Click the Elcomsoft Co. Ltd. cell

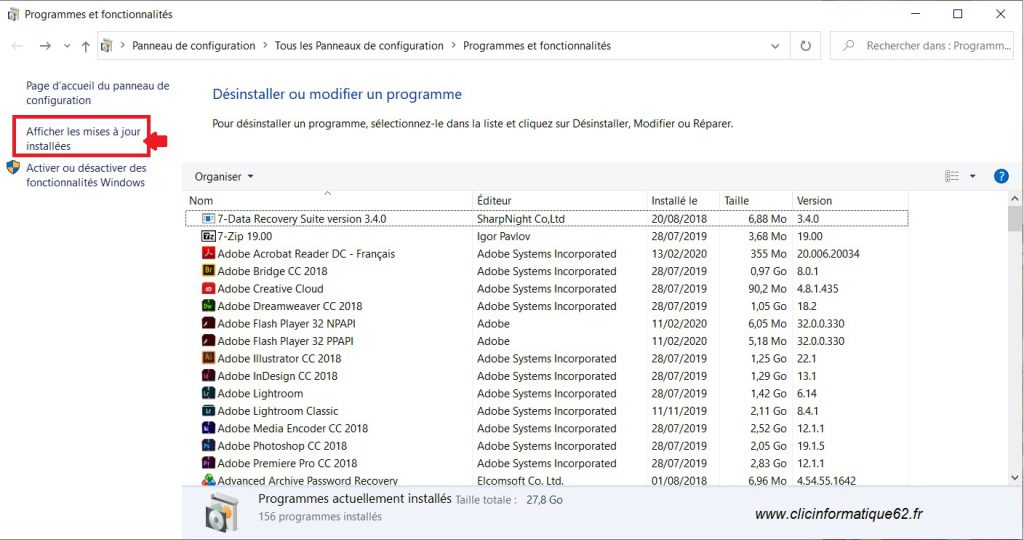pyautogui.click(x=520, y=481)
